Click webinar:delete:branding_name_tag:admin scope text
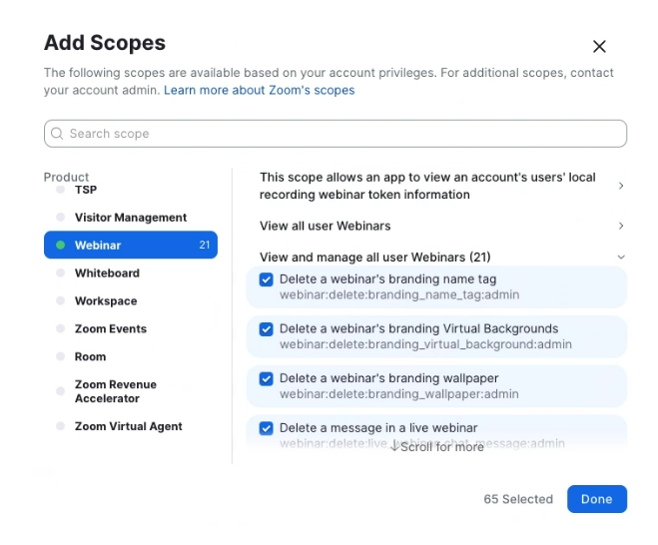The image size is (658, 545). (400, 295)
